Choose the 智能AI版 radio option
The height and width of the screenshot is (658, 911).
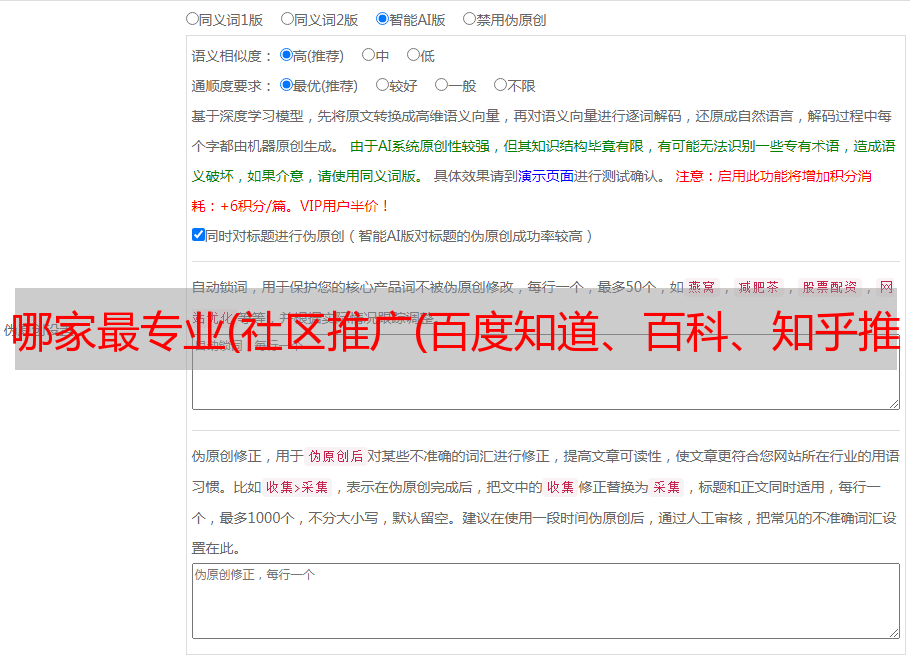pyautogui.click(x=382, y=19)
